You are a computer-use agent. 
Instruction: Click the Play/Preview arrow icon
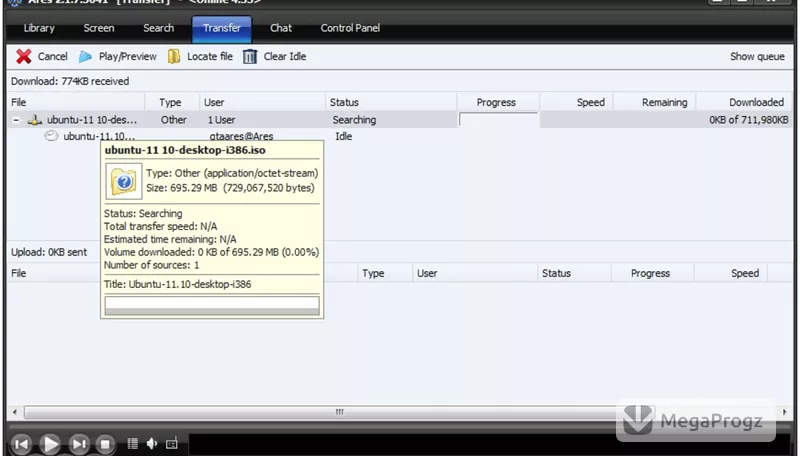click(x=85, y=57)
